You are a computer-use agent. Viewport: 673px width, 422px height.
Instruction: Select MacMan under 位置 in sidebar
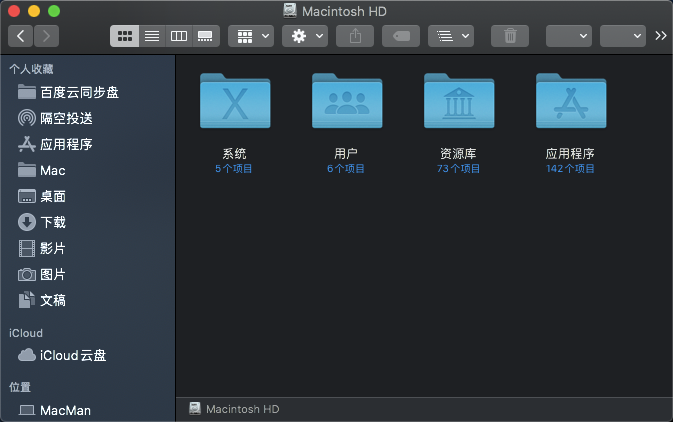[88, 410]
